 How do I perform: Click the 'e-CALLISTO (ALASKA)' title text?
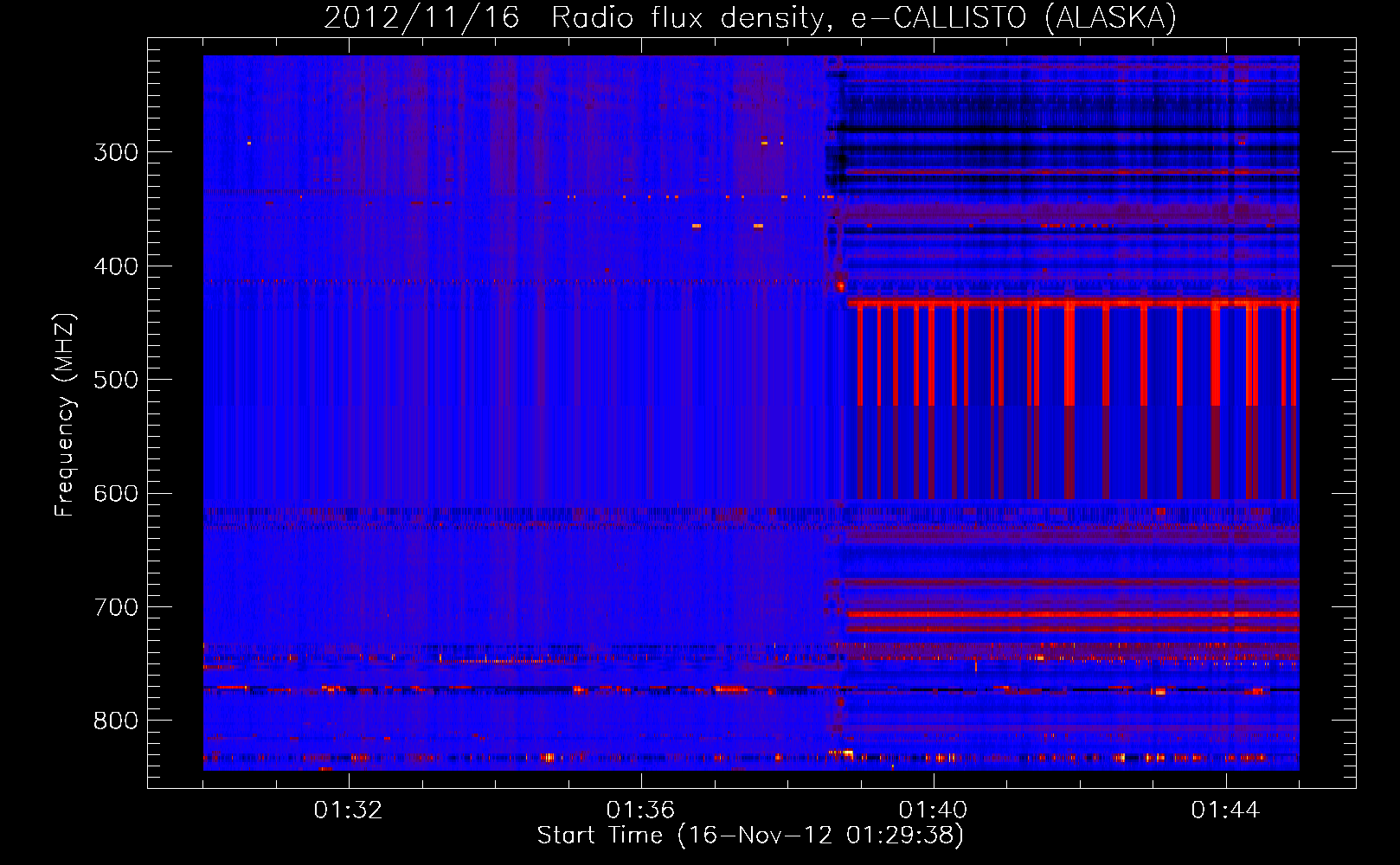click(x=1014, y=18)
